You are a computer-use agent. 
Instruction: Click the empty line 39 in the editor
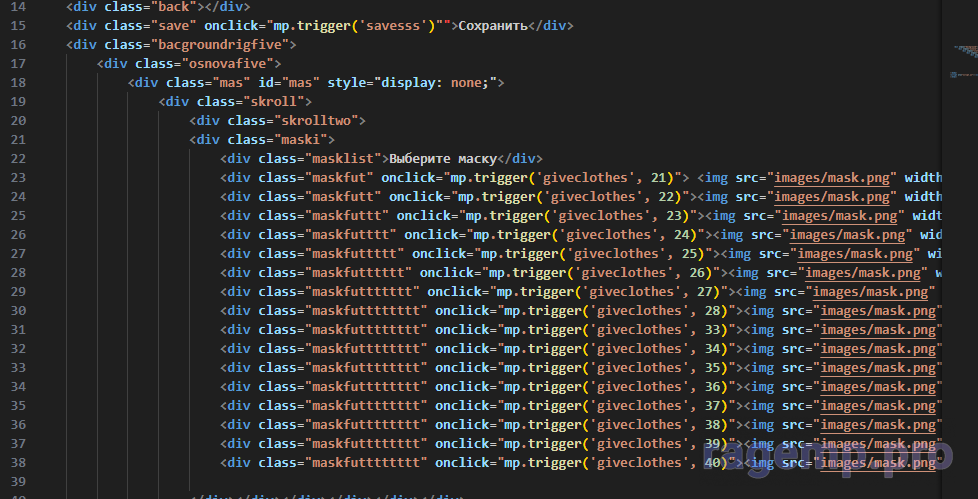pos(400,482)
